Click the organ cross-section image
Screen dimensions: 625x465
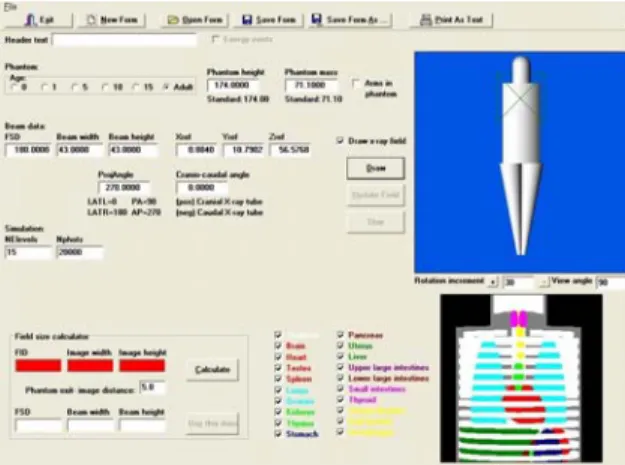[521, 379]
